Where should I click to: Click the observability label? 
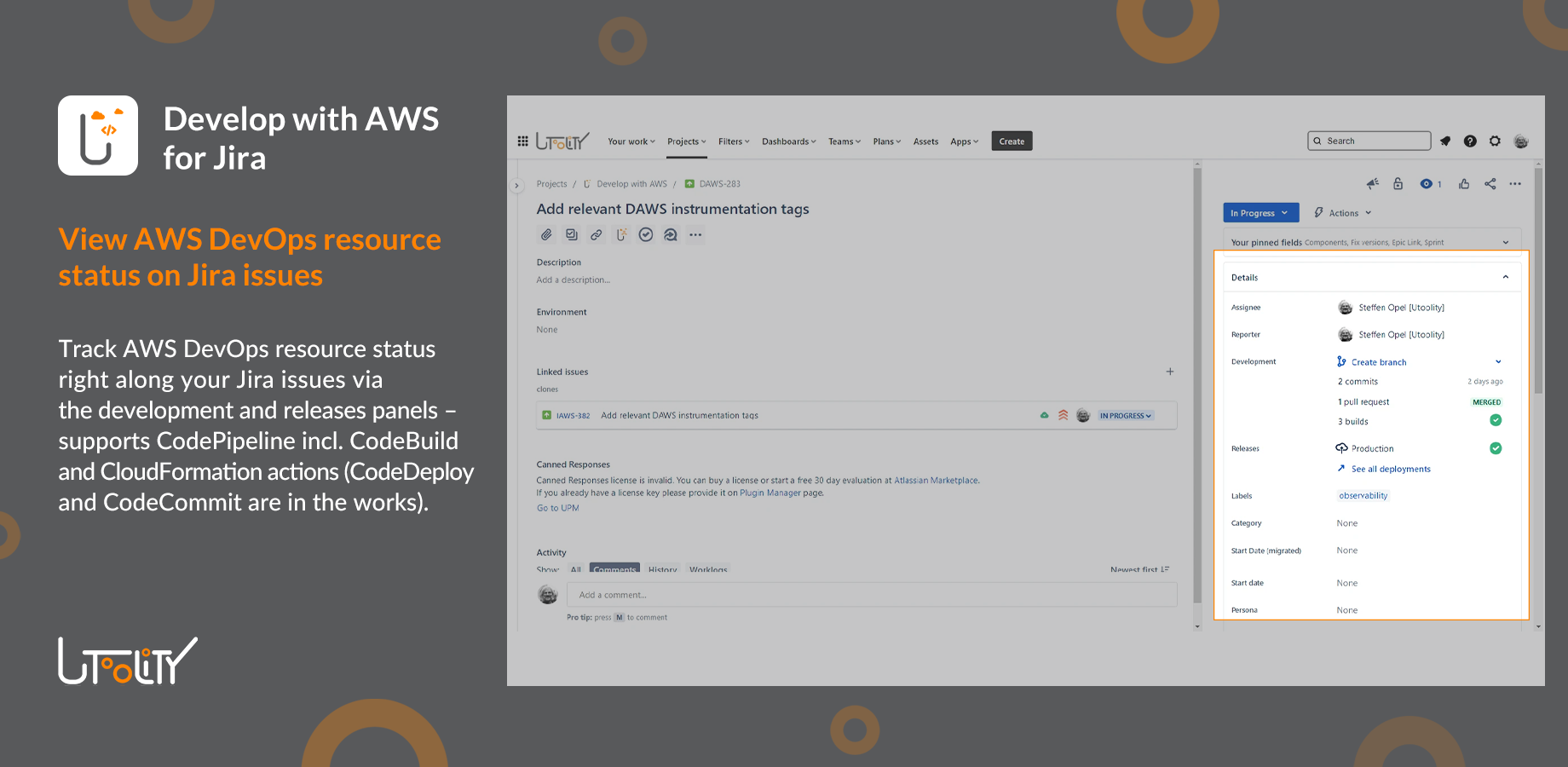pos(1363,496)
